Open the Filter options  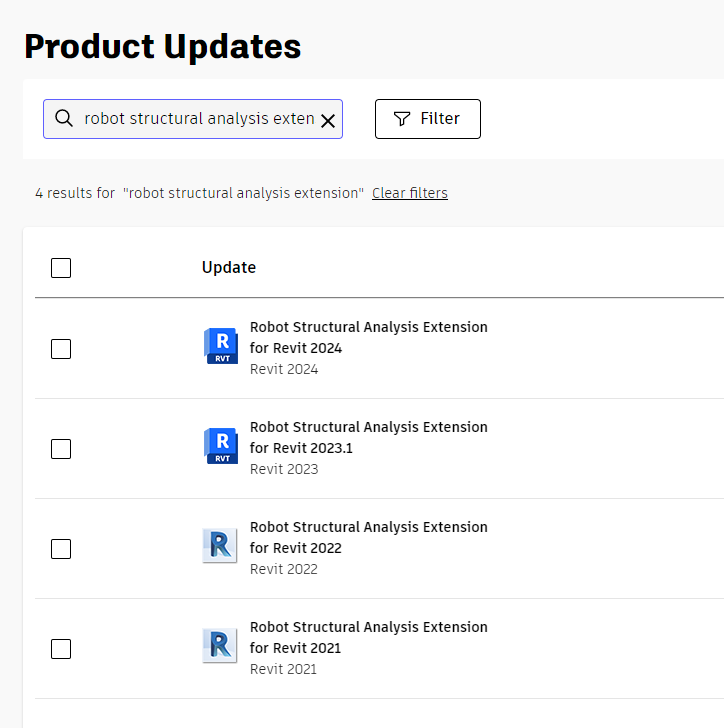click(x=427, y=119)
